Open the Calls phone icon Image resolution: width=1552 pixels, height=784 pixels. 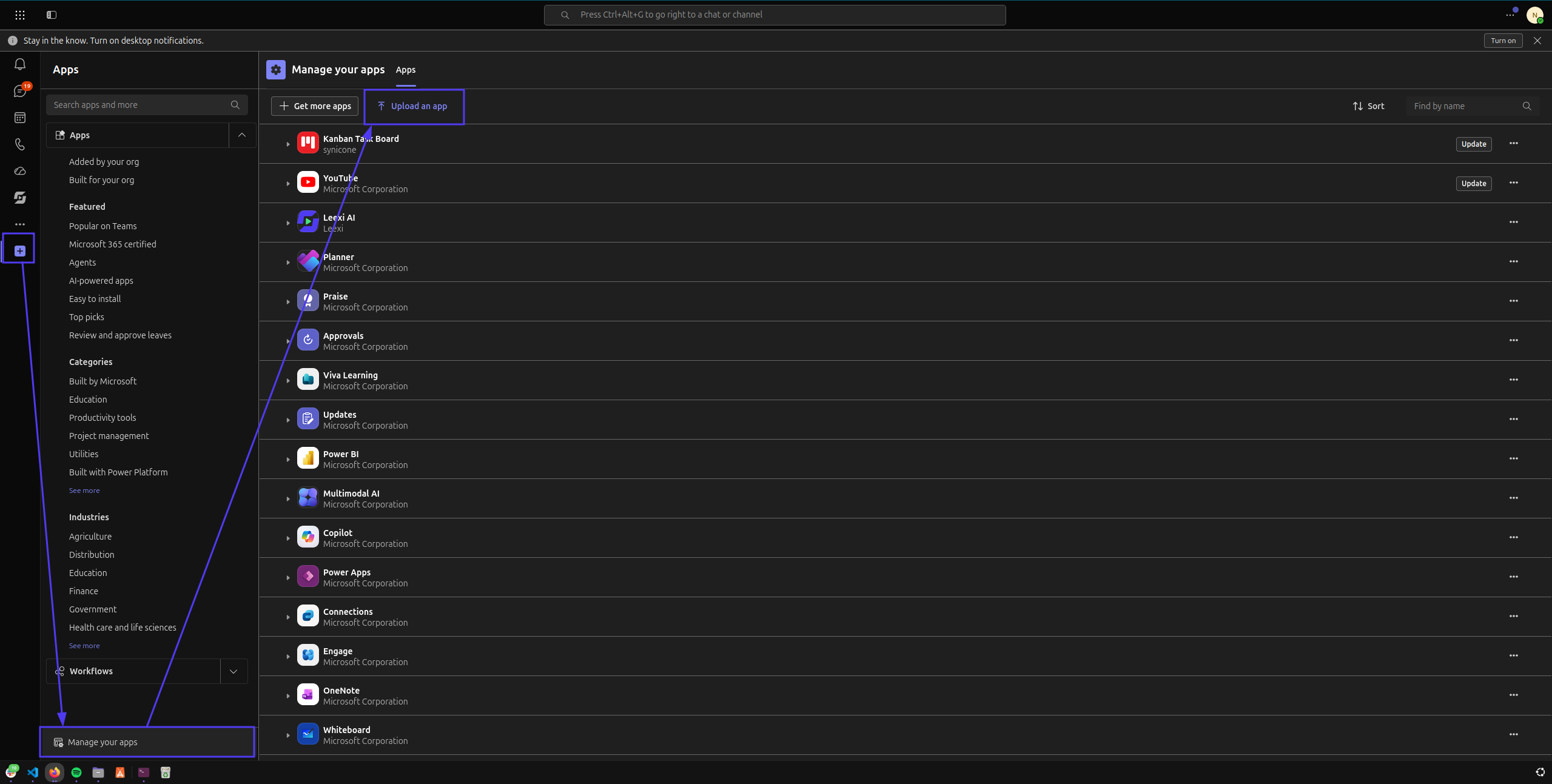pos(20,144)
